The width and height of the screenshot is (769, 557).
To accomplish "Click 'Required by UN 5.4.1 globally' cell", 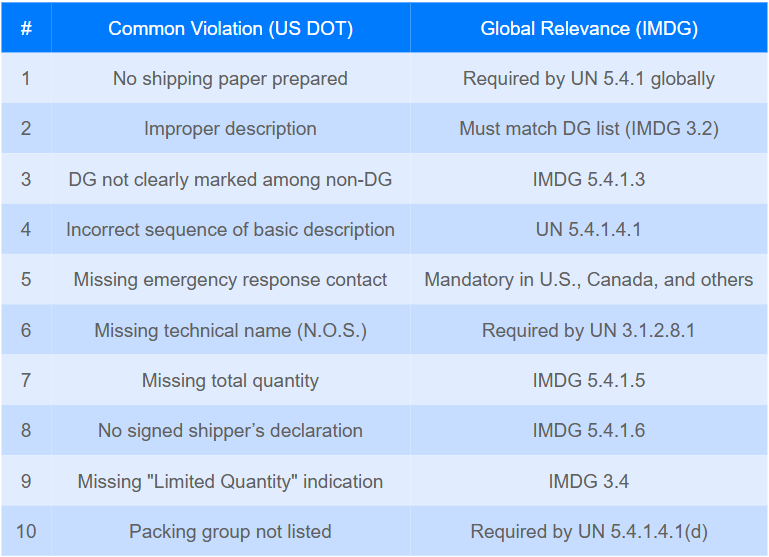I will (x=589, y=78).
